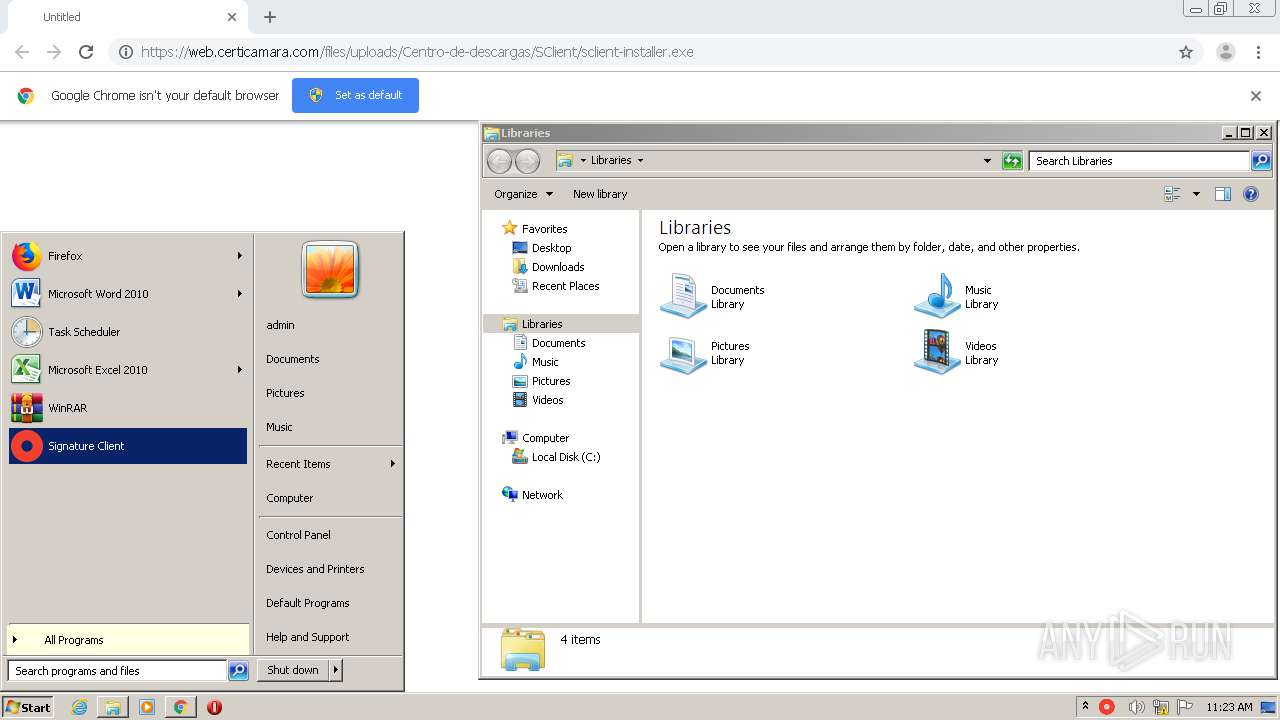1280x720 pixels.
Task: Reload the Chrome page
Action: click(86, 52)
